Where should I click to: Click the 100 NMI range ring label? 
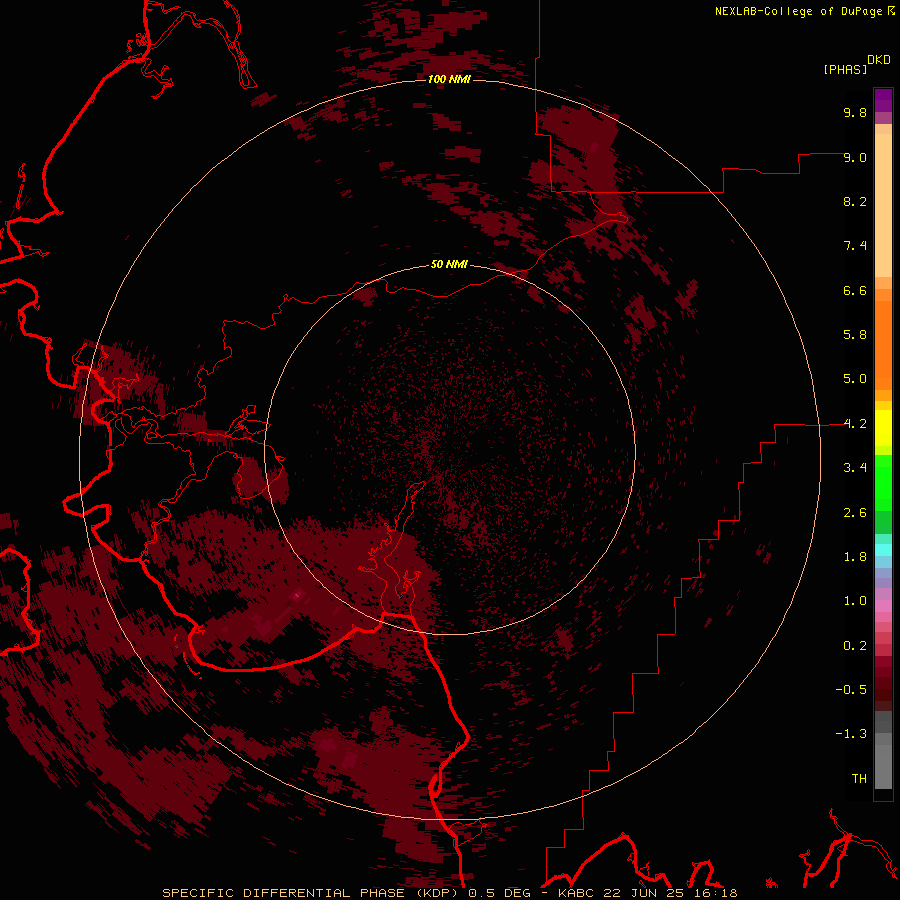pos(449,79)
